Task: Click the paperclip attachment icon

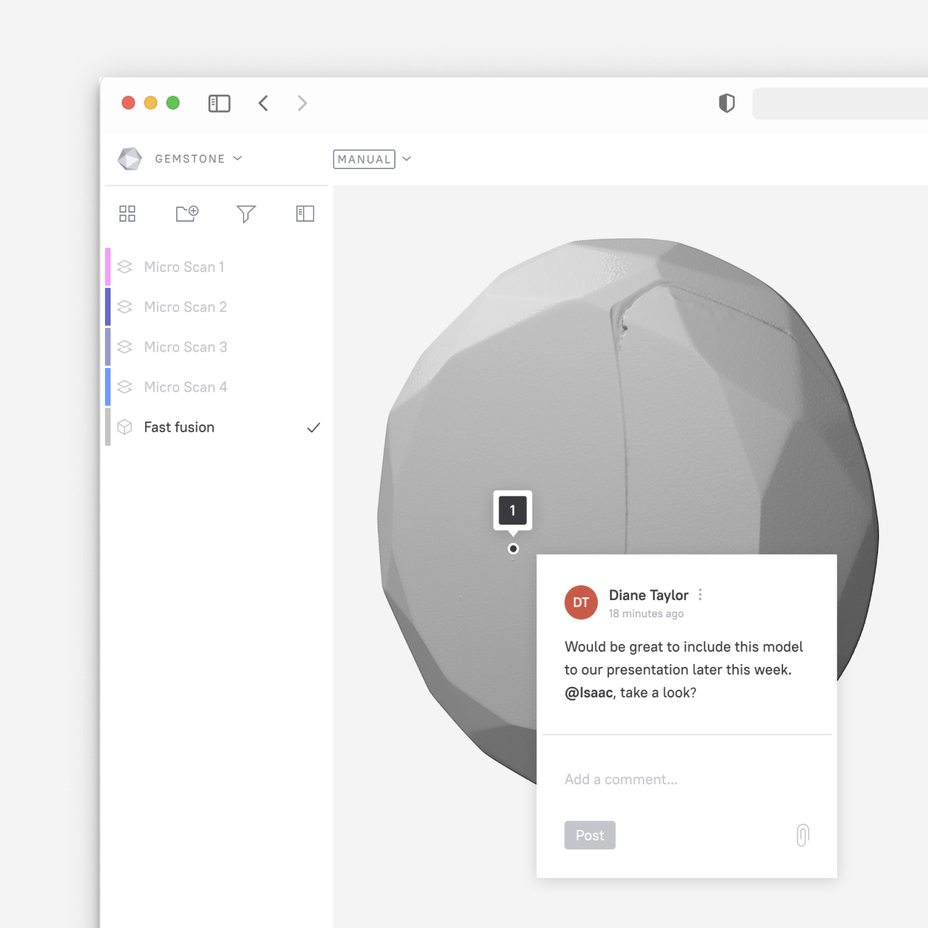Action: (x=802, y=835)
